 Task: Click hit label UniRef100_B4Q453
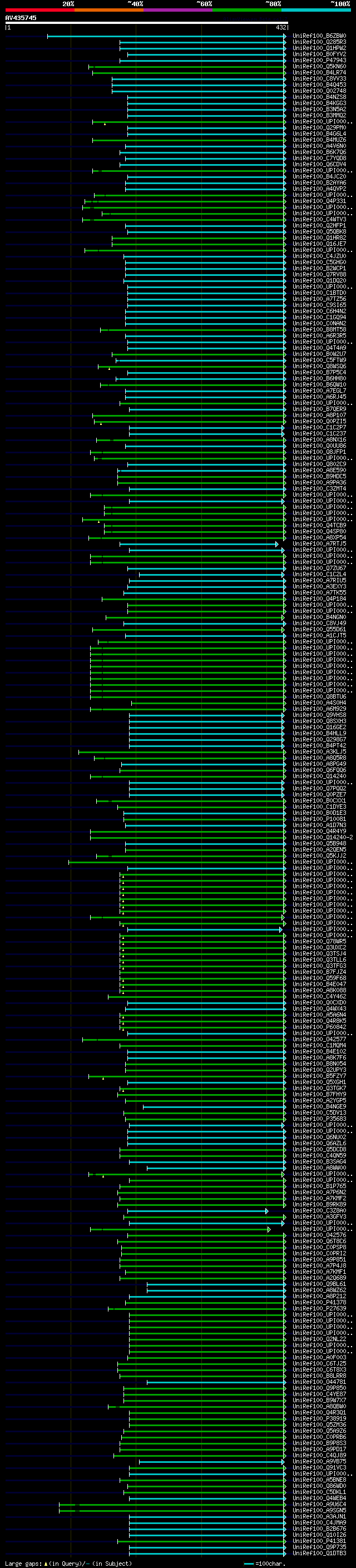pyautogui.click(x=319, y=85)
